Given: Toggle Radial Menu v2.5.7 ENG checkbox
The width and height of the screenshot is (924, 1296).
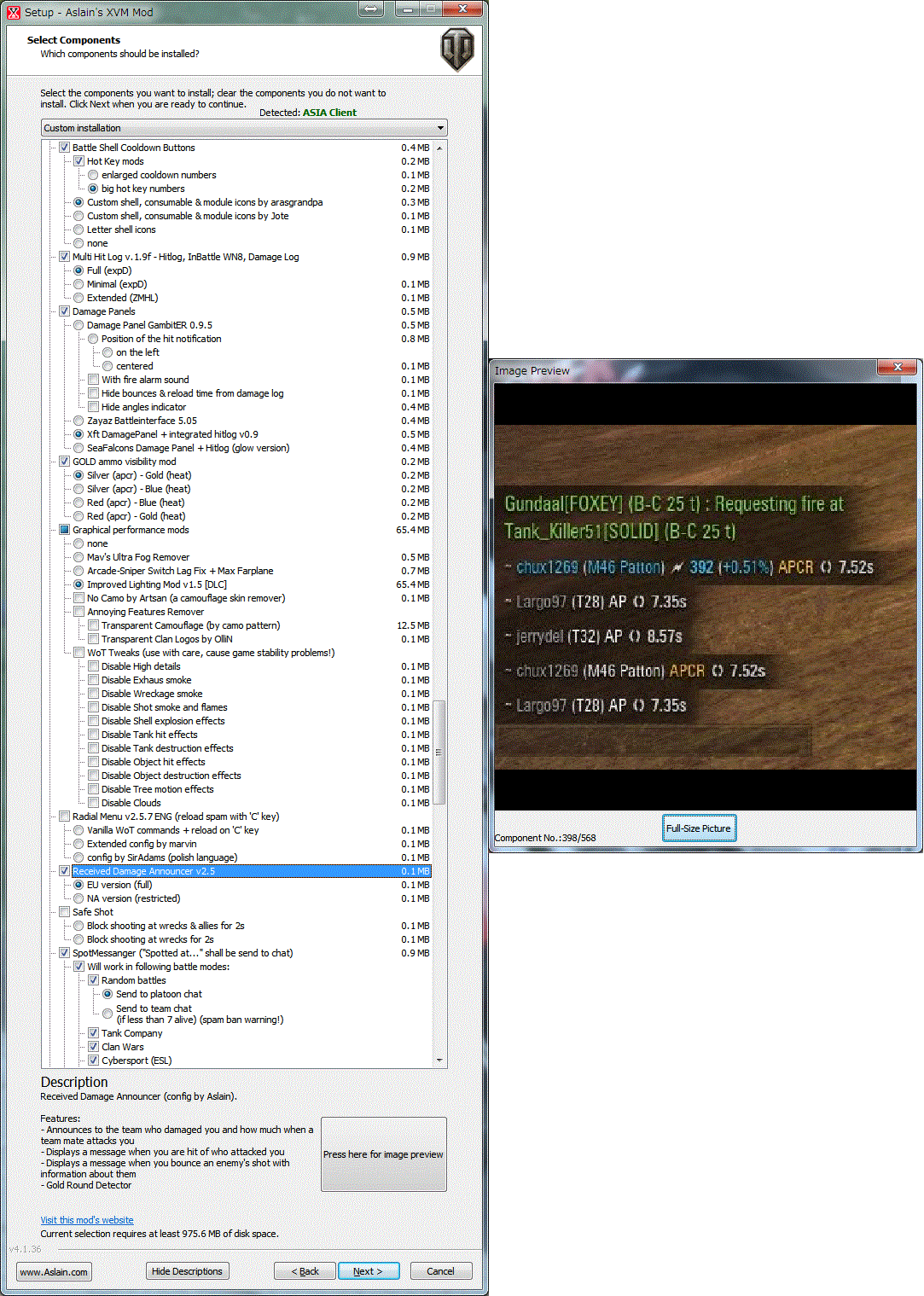Looking at the screenshot, I should (x=64, y=817).
